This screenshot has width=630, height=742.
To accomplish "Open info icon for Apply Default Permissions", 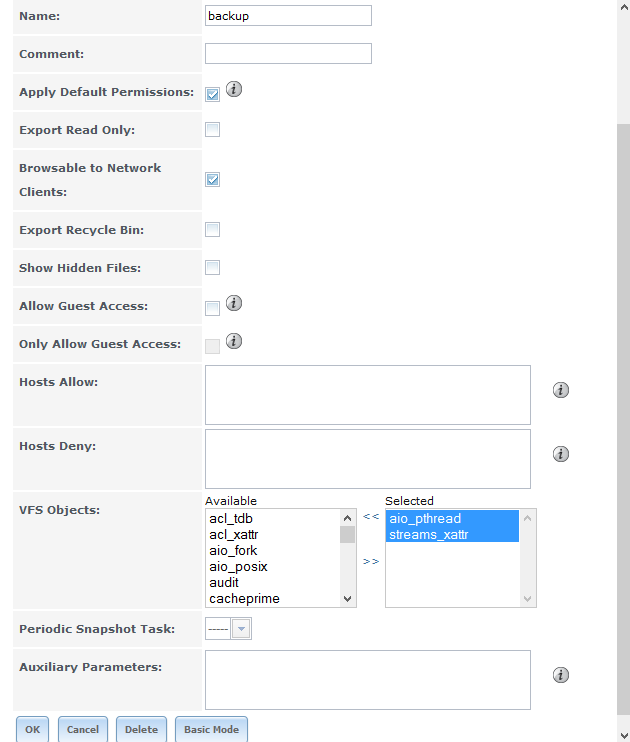I will click(x=233, y=89).
